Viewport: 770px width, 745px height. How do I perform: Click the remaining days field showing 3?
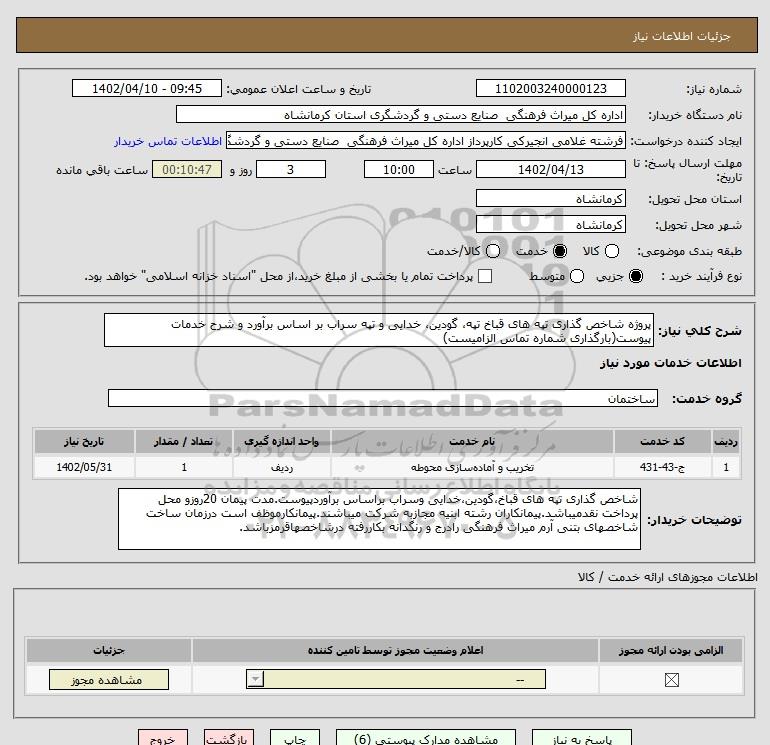pos(291,169)
